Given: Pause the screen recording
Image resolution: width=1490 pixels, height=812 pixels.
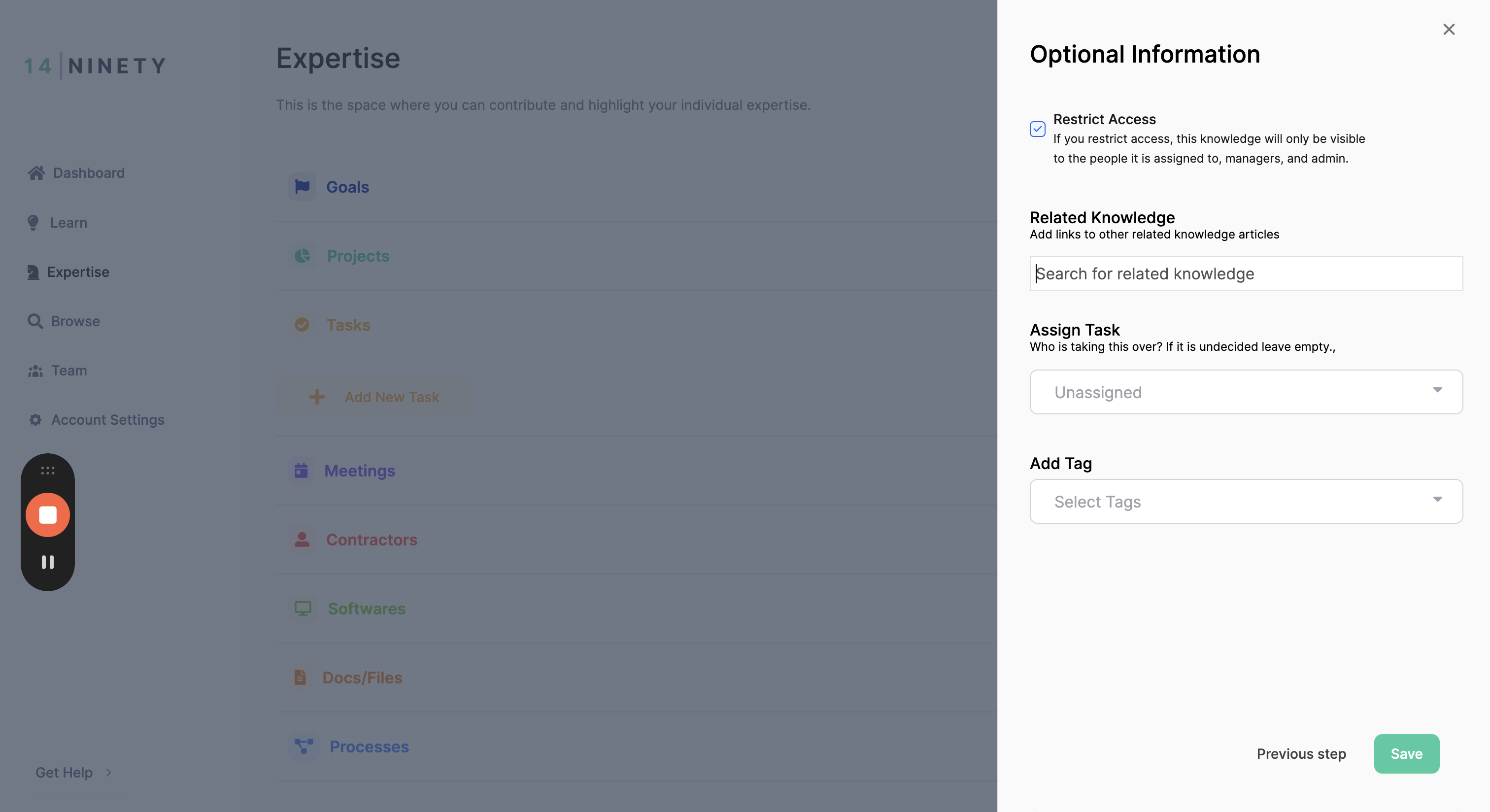Looking at the screenshot, I should coord(47,562).
